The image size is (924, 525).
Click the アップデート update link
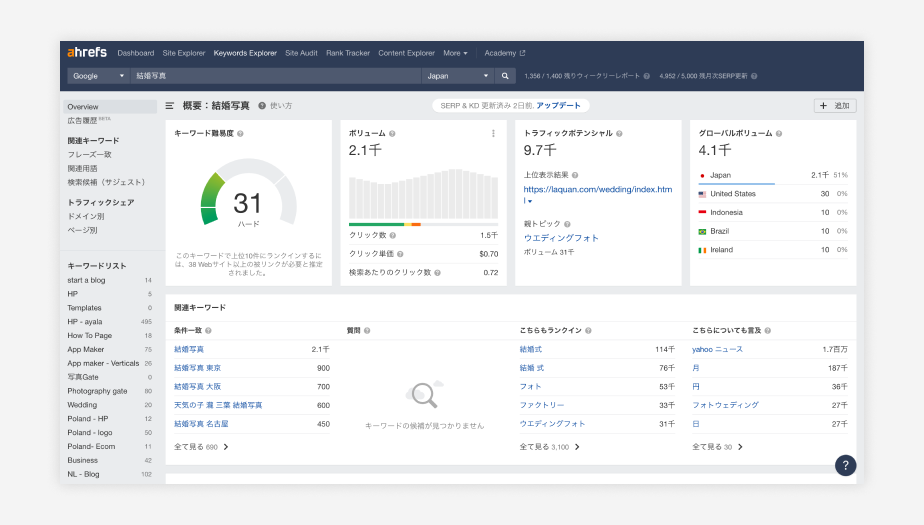click(x=558, y=105)
